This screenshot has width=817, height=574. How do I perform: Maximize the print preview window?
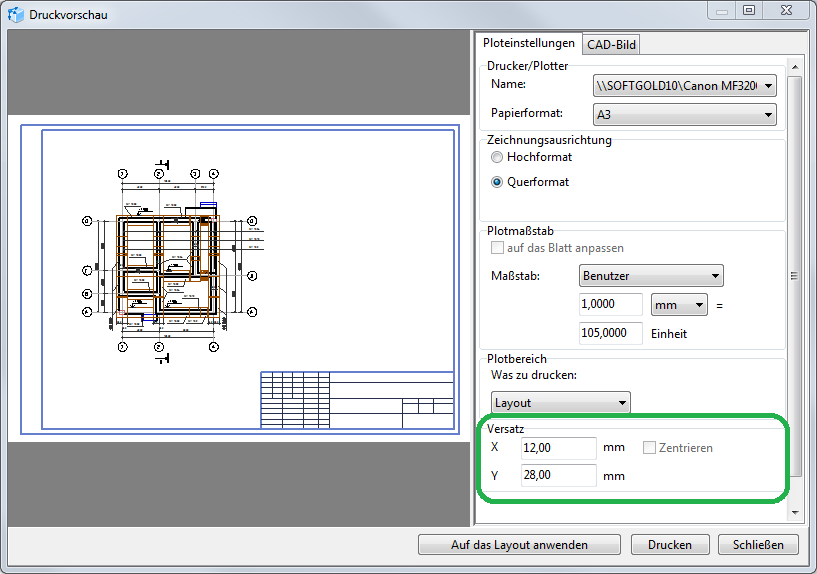[x=748, y=10]
